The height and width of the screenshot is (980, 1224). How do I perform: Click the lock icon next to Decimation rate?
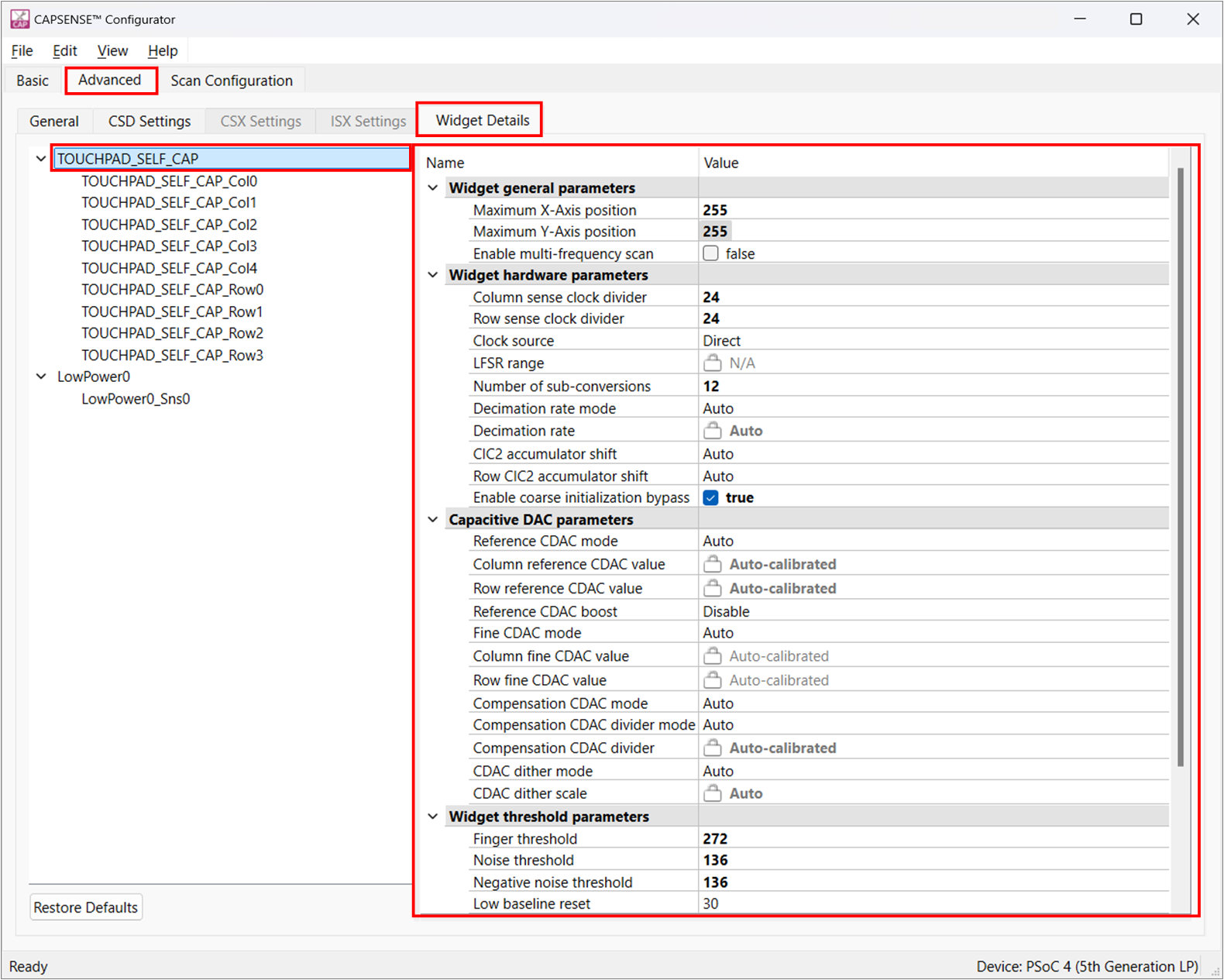(x=712, y=431)
